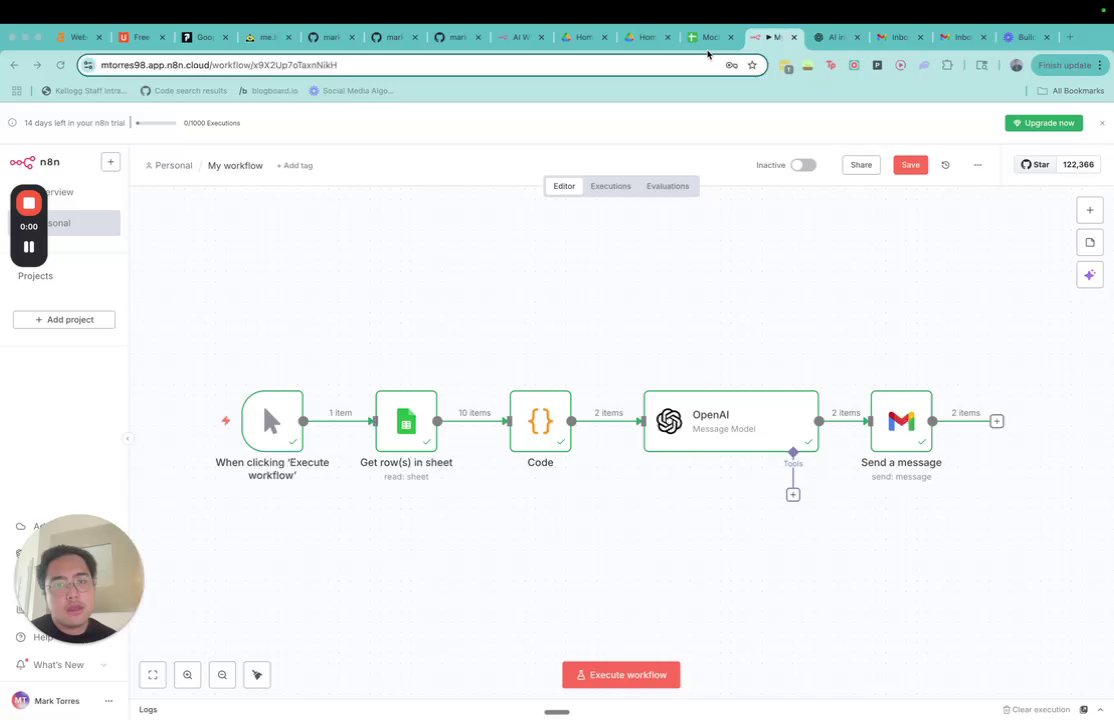Click the My workflow name field

pyautogui.click(x=235, y=166)
